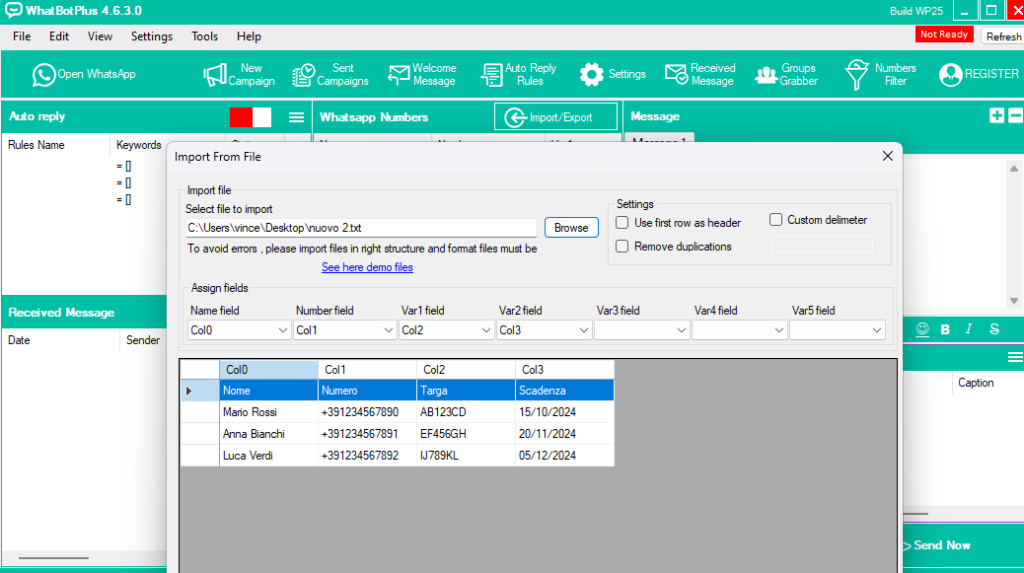Open the New Campaign megaphone icon

[x=215, y=75]
